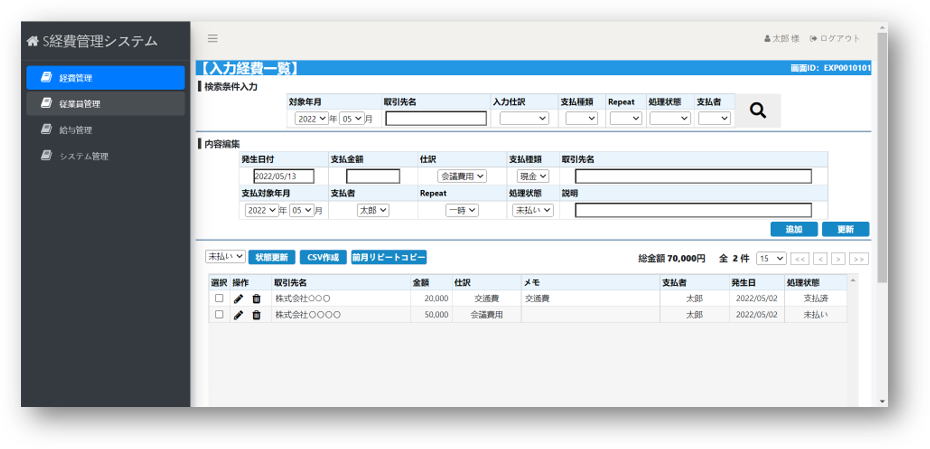930x449 pixels.
Task: Open the 仕訳 dropdown showing 会議費用
Action: 462,176
